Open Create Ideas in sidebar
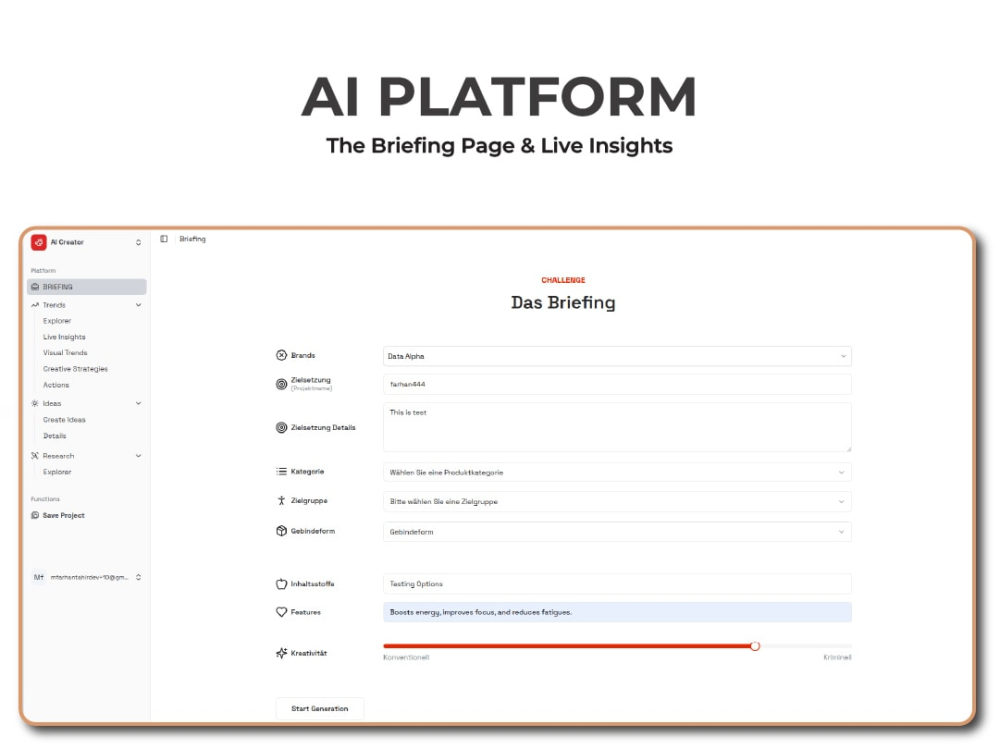This screenshot has height=749, width=1000. (x=64, y=420)
